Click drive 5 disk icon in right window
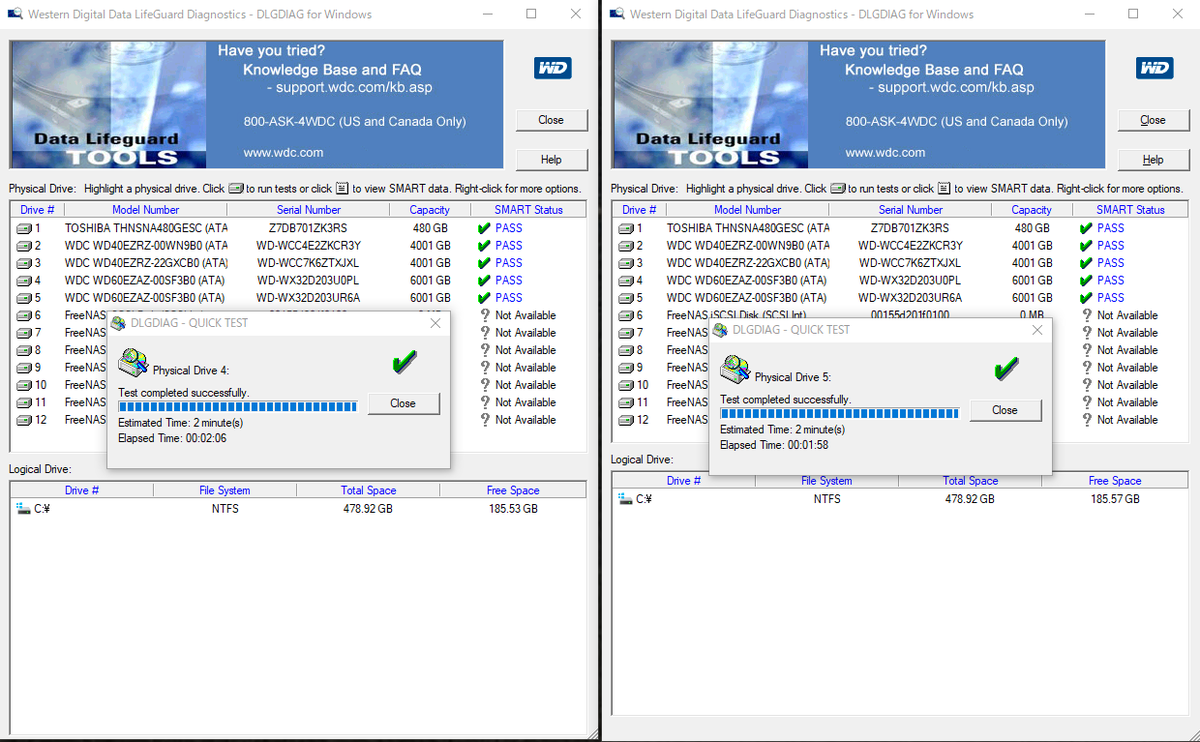 pos(626,298)
